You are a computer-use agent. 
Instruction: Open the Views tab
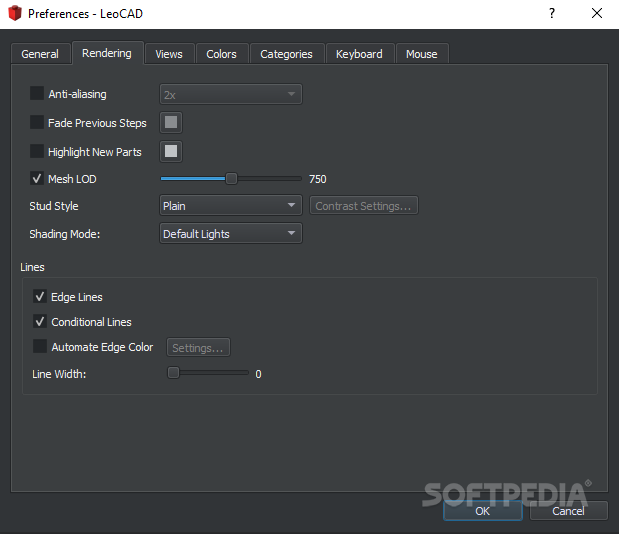(x=169, y=54)
